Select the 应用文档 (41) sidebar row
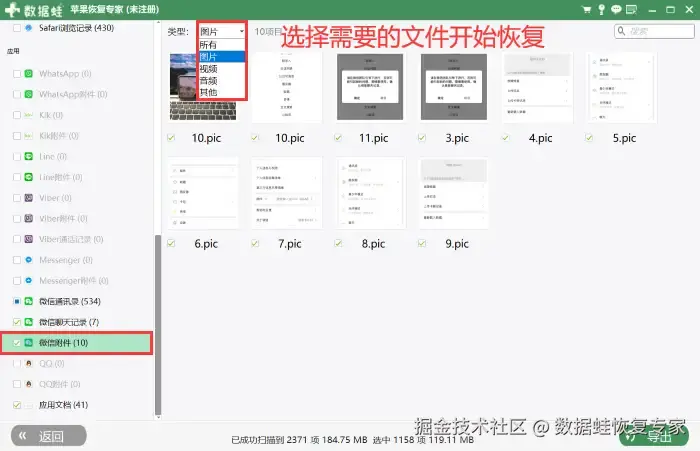This screenshot has height=451, width=700. [x=77, y=405]
